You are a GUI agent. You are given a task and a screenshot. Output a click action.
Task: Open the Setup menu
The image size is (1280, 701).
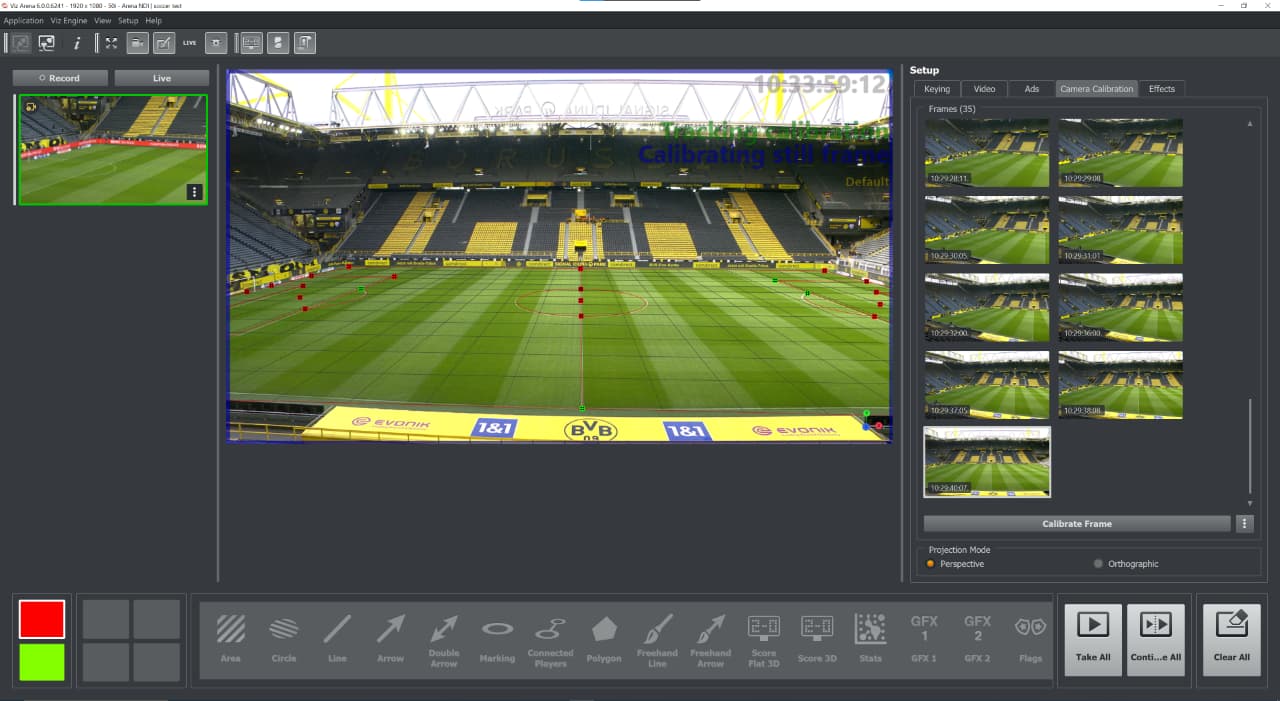tap(127, 20)
